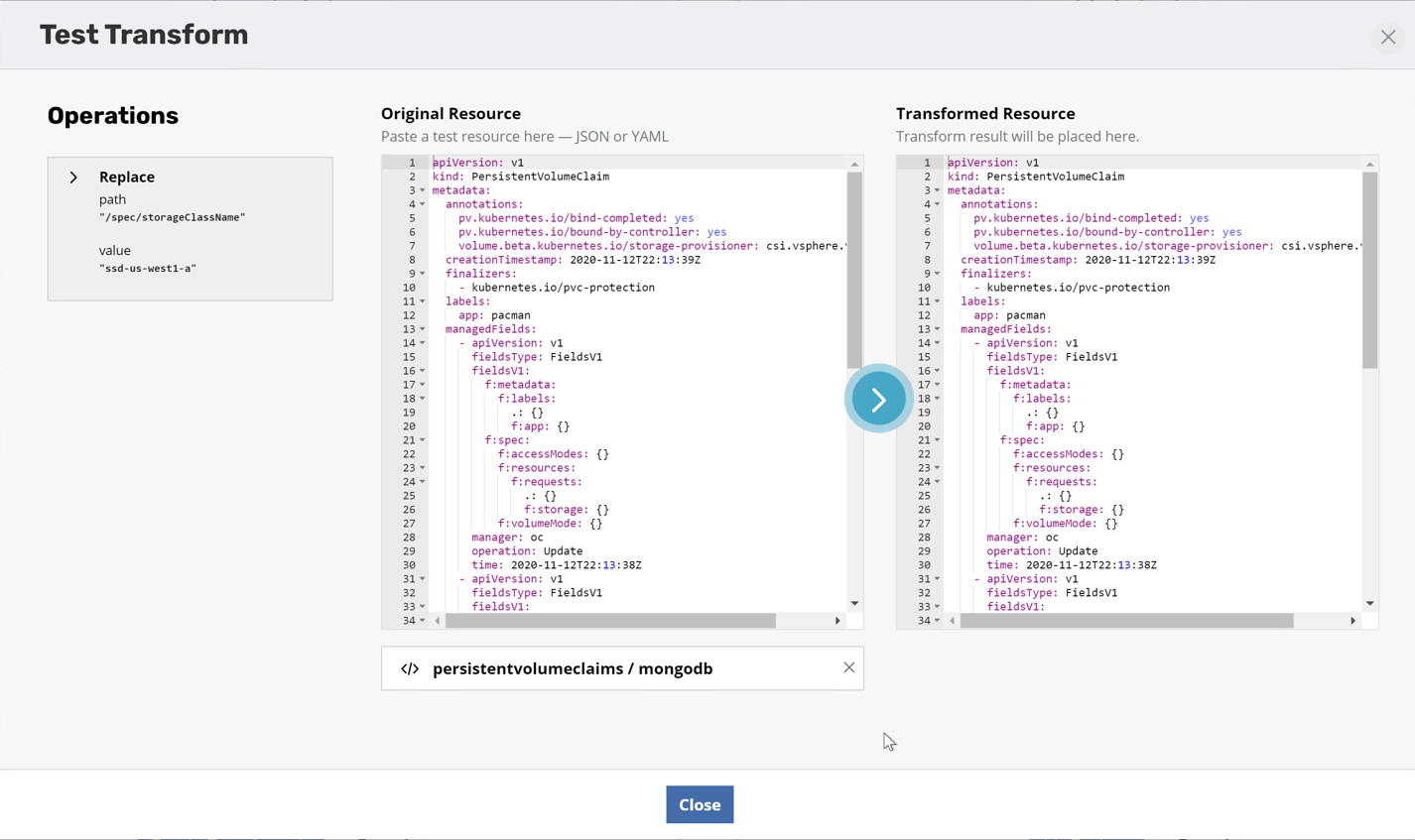
Task: Click "persistentvolumeclaims / mongodb" label
Action: click(573, 668)
